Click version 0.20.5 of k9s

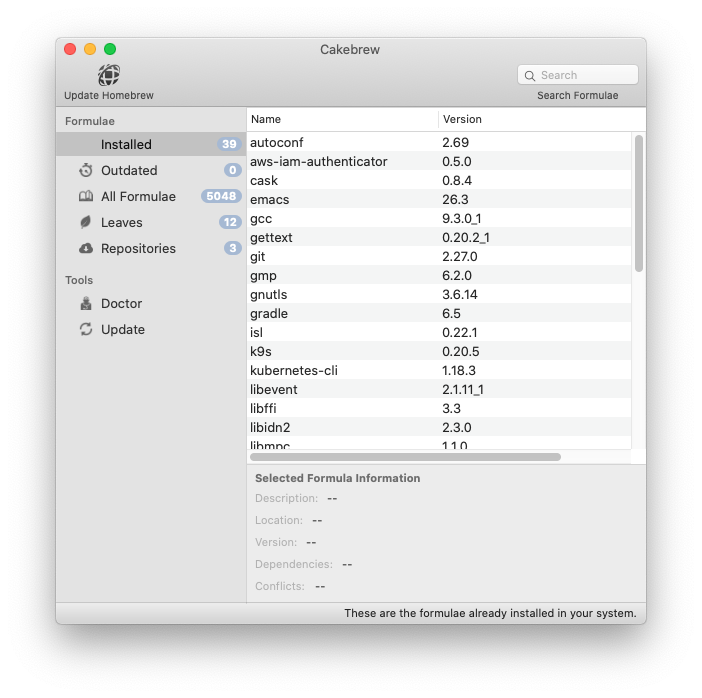pyautogui.click(x=461, y=351)
